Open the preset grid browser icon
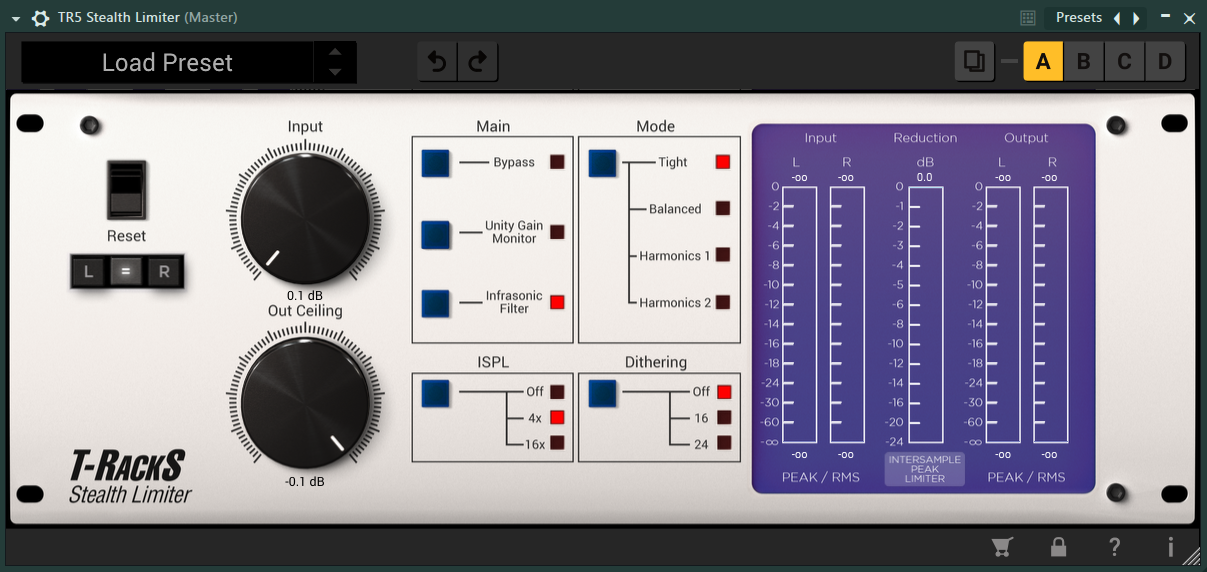1207x572 pixels. pos(1028,18)
